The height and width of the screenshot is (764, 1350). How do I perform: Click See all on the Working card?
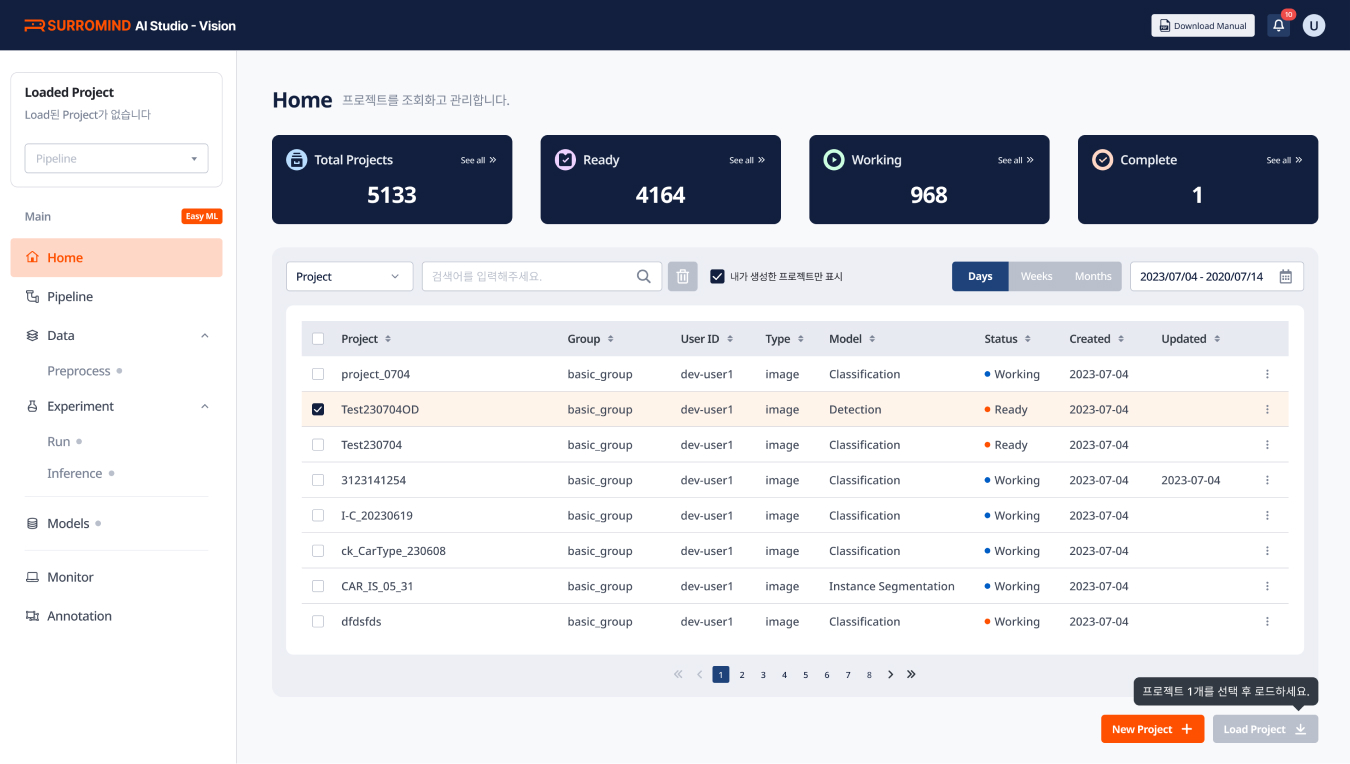1015,160
